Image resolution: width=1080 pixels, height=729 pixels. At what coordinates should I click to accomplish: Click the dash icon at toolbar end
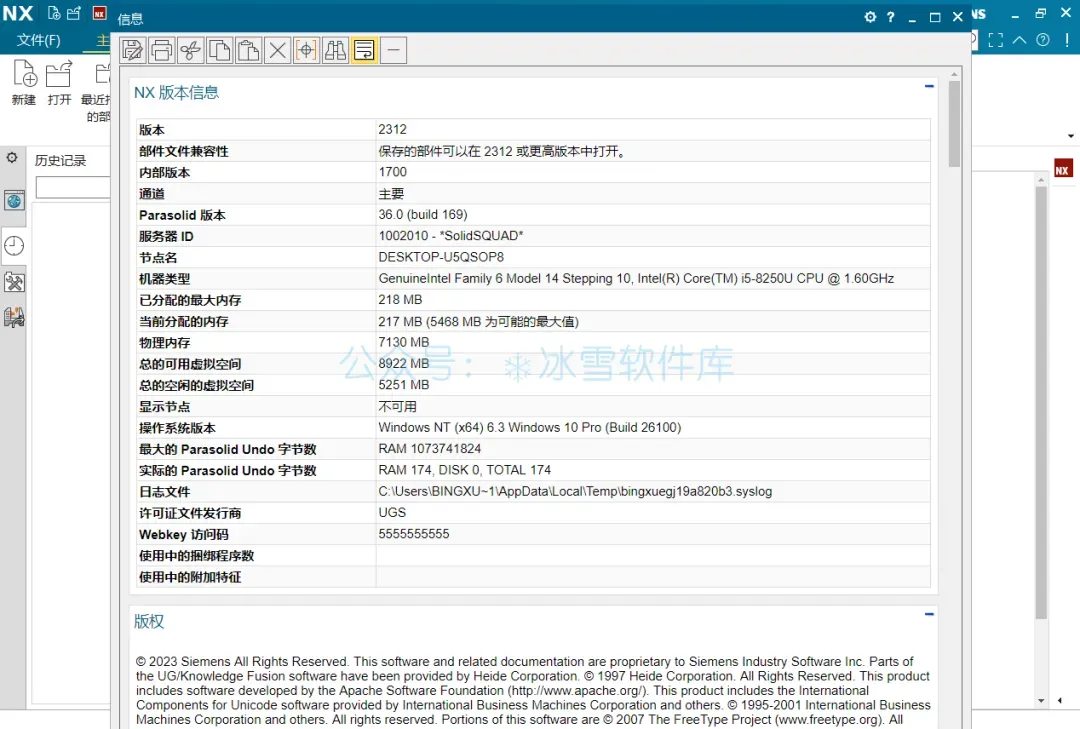[x=393, y=50]
